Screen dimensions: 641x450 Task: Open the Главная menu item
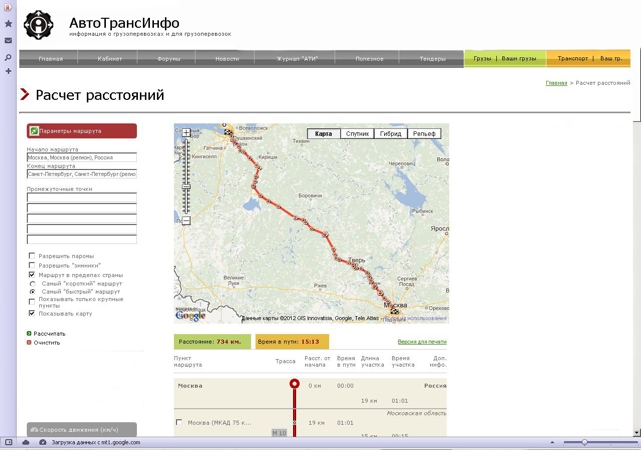(x=51, y=59)
